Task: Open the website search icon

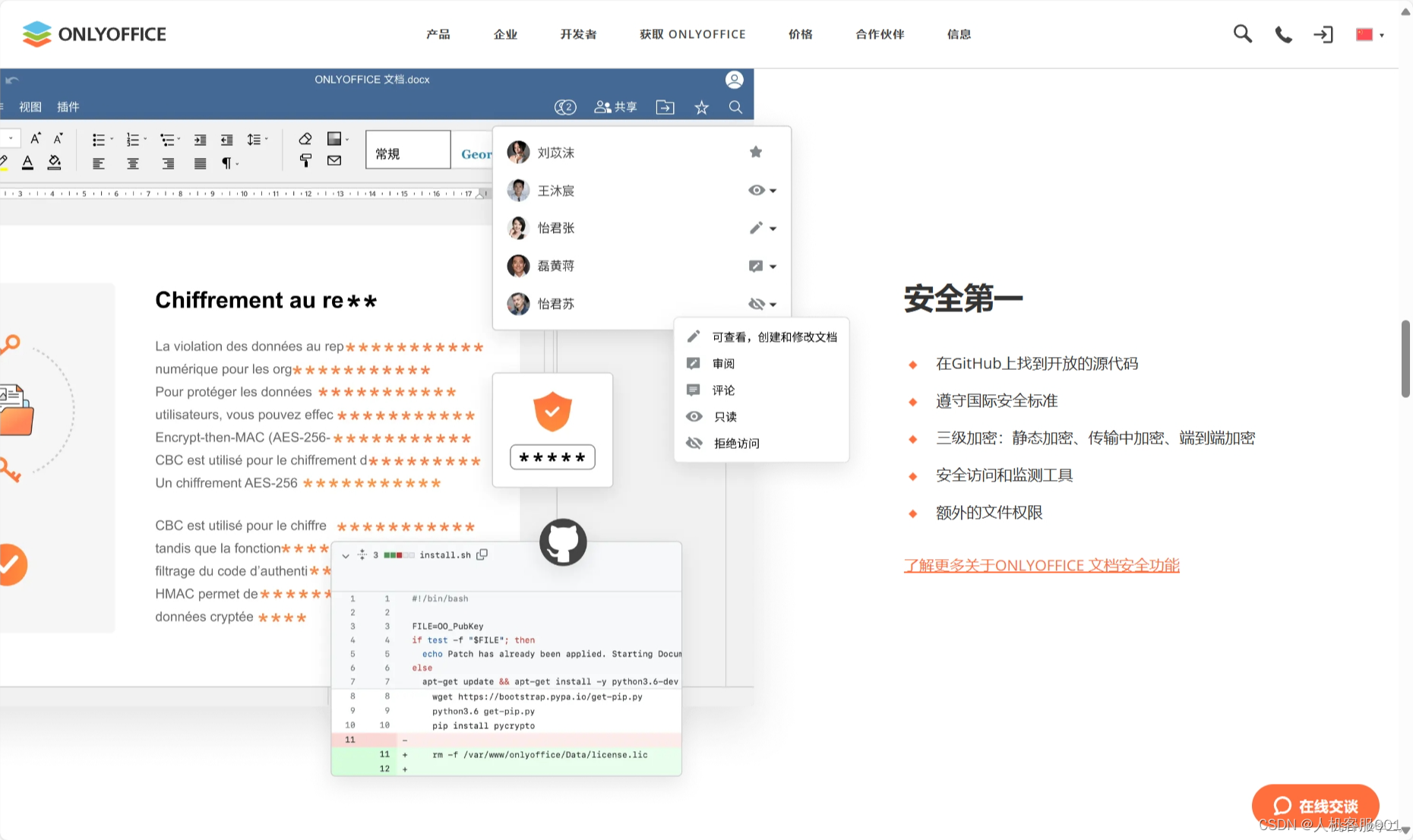Action: [1242, 33]
